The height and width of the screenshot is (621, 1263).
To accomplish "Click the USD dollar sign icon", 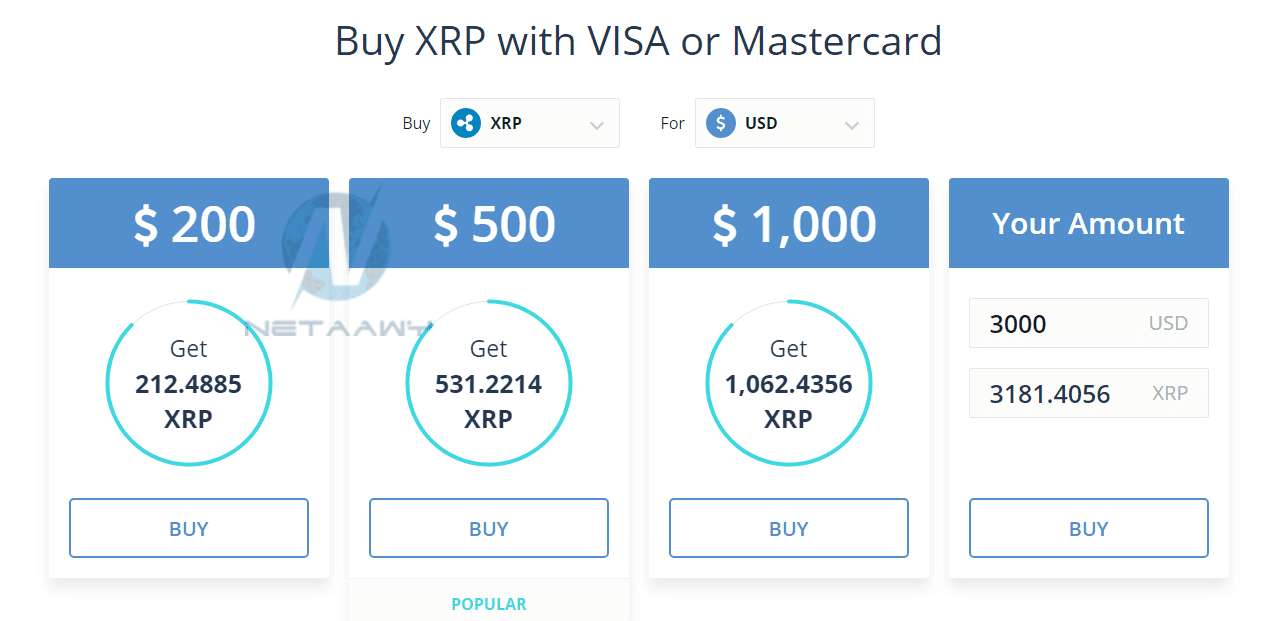I will pyautogui.click(x=721, y=124).
